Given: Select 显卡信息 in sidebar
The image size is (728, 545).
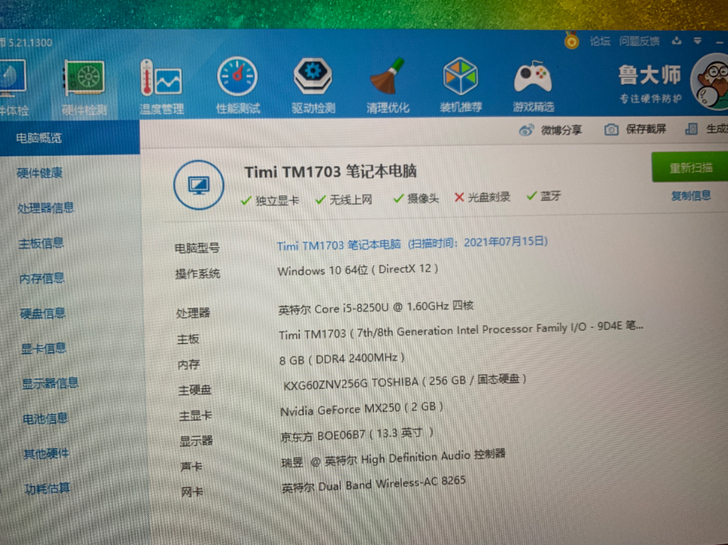Looking at the screenshot, I should [x=44, y=348].
